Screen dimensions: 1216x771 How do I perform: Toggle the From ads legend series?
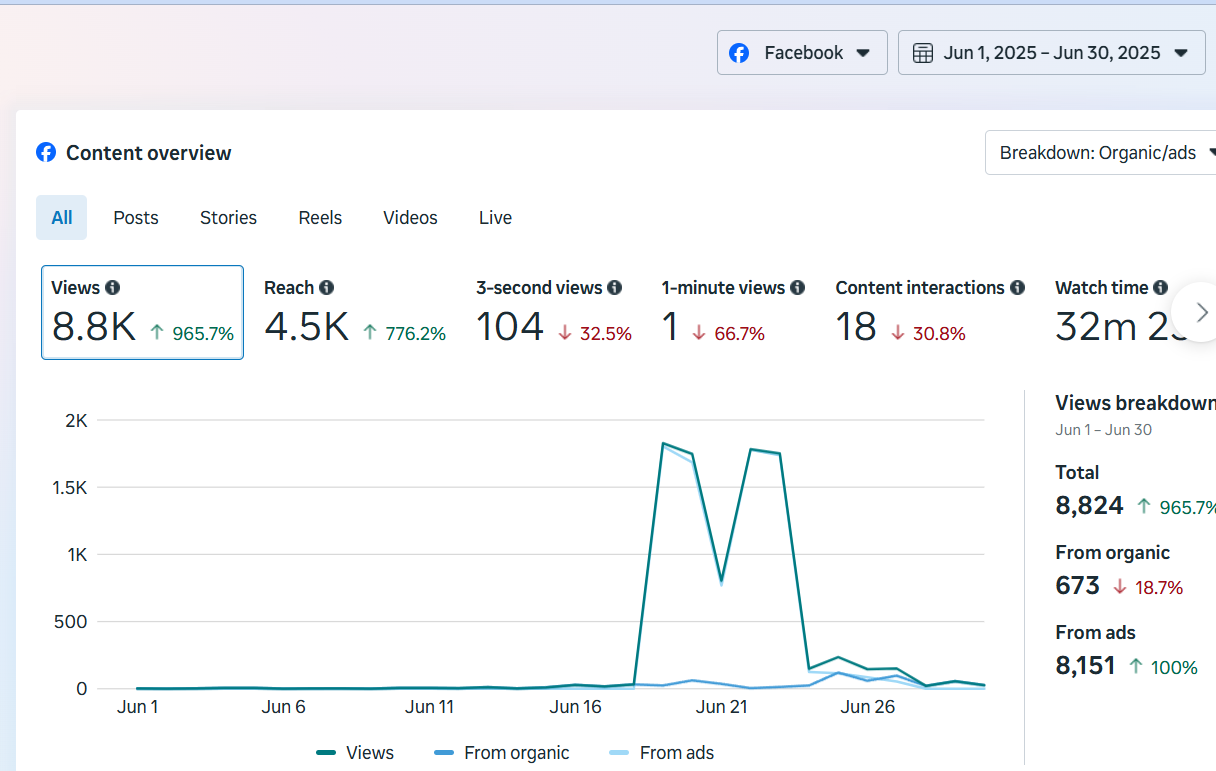pos(662,753)
